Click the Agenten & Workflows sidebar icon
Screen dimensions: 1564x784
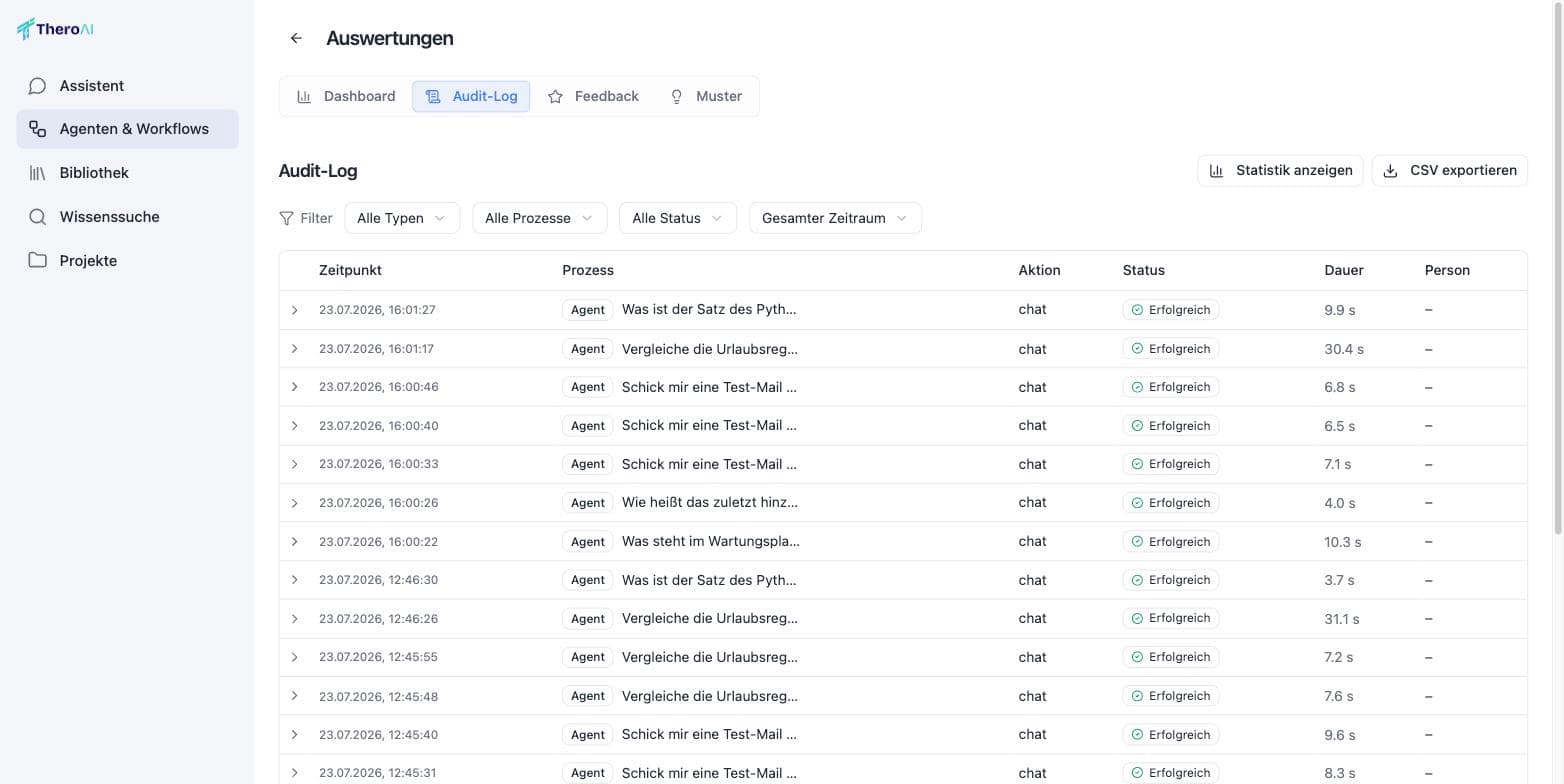point(37,129)
